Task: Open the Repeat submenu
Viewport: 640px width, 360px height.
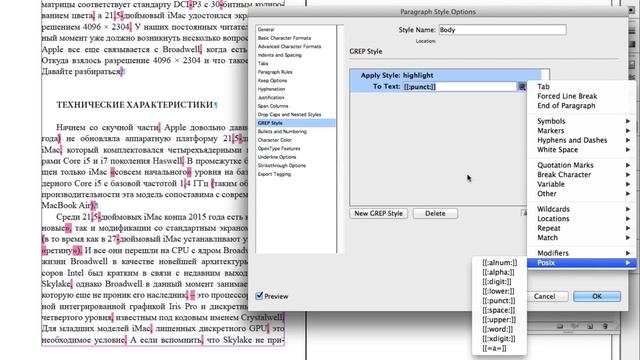Action: 582,228
